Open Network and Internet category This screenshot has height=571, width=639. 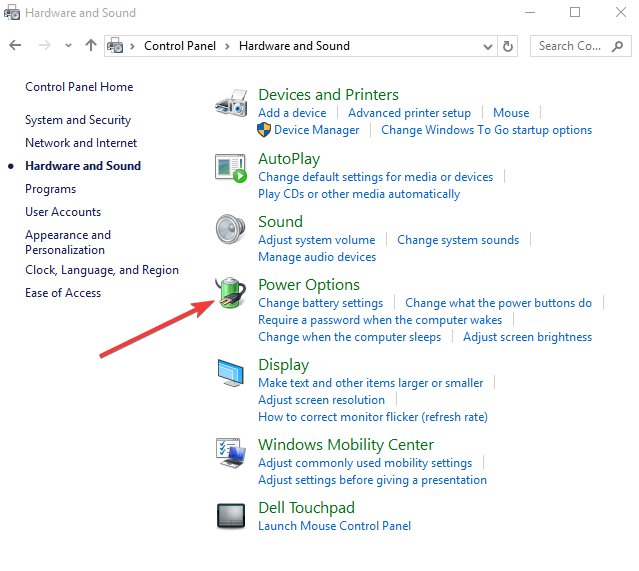[x=81, y=143]
